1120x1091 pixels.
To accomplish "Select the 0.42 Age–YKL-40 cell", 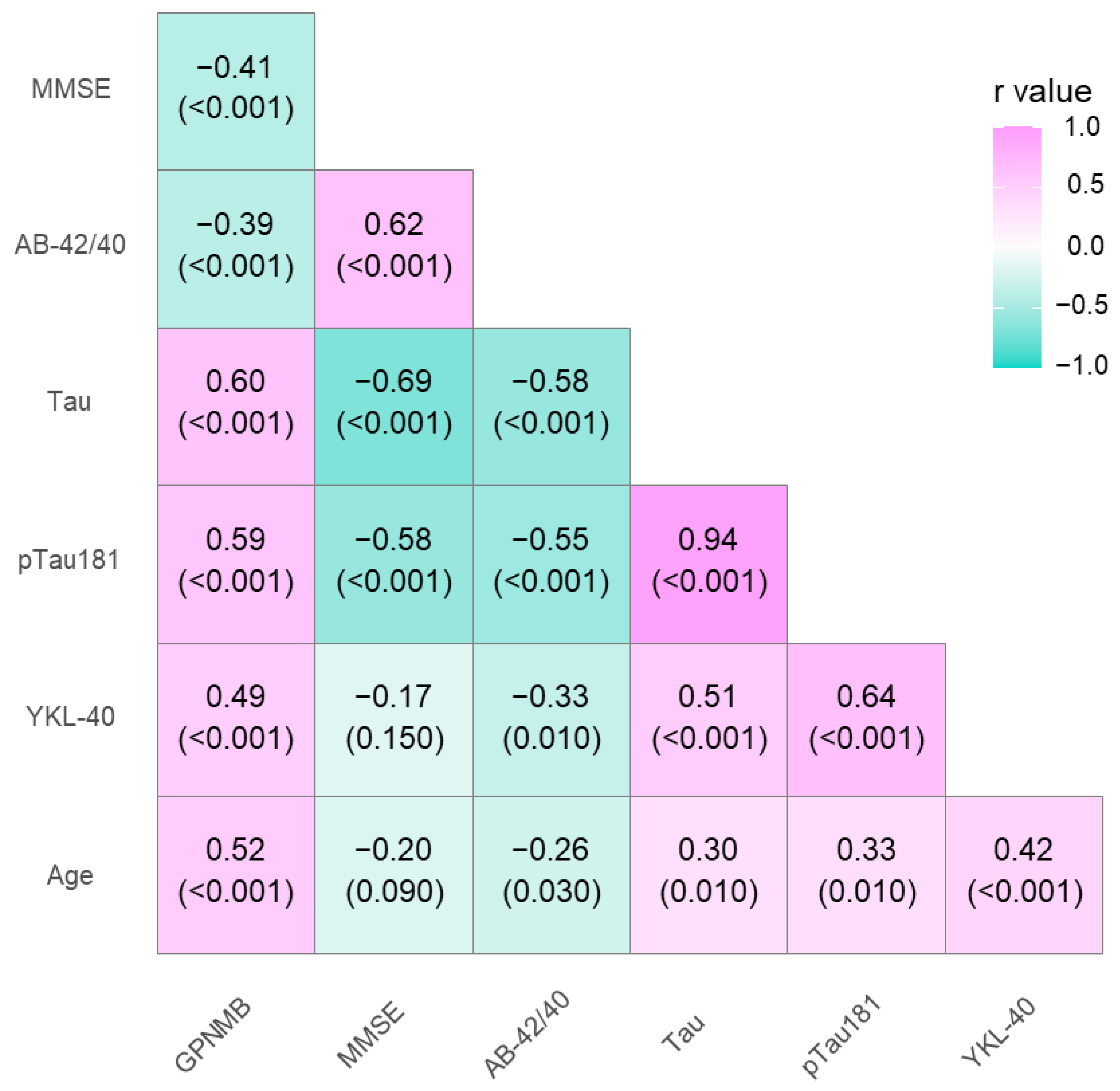I will click(1024, 875).
